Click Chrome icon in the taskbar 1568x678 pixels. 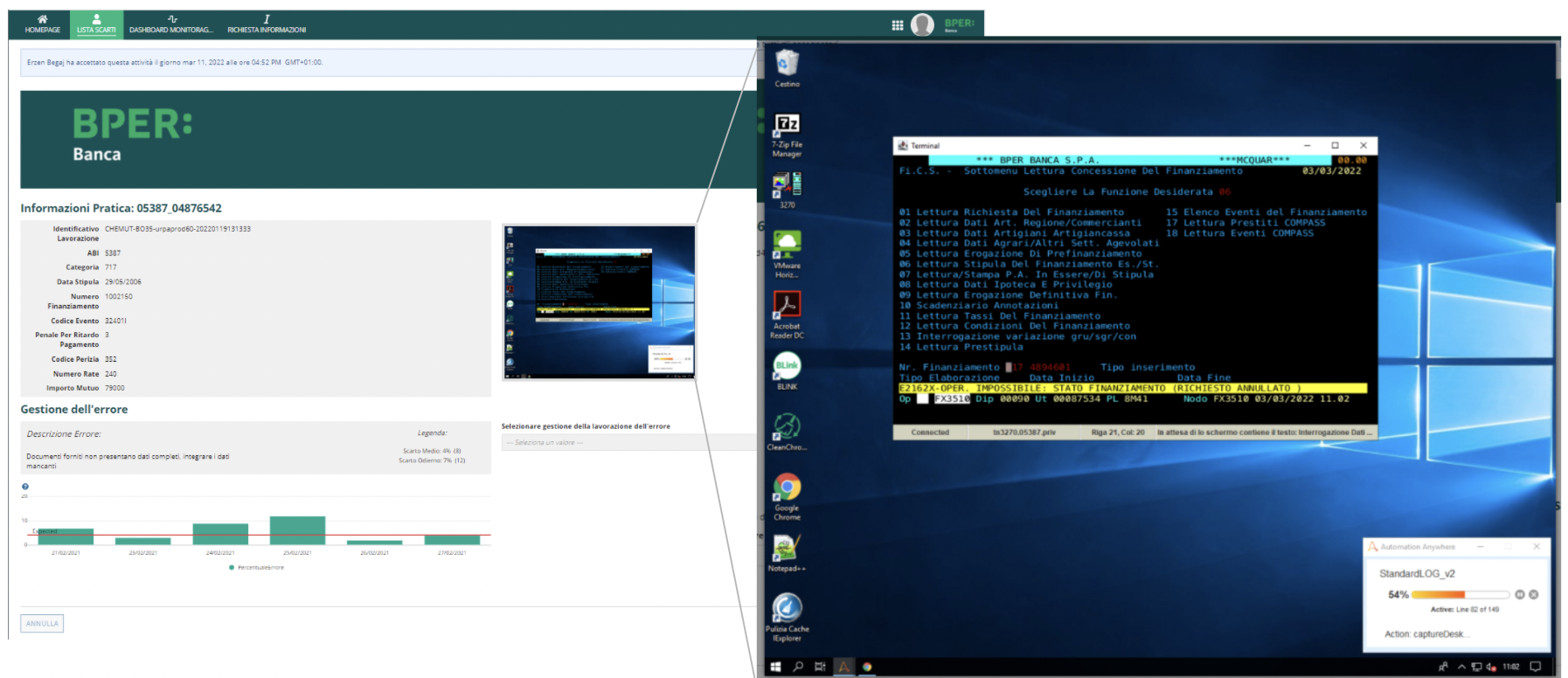coord(867,667)
